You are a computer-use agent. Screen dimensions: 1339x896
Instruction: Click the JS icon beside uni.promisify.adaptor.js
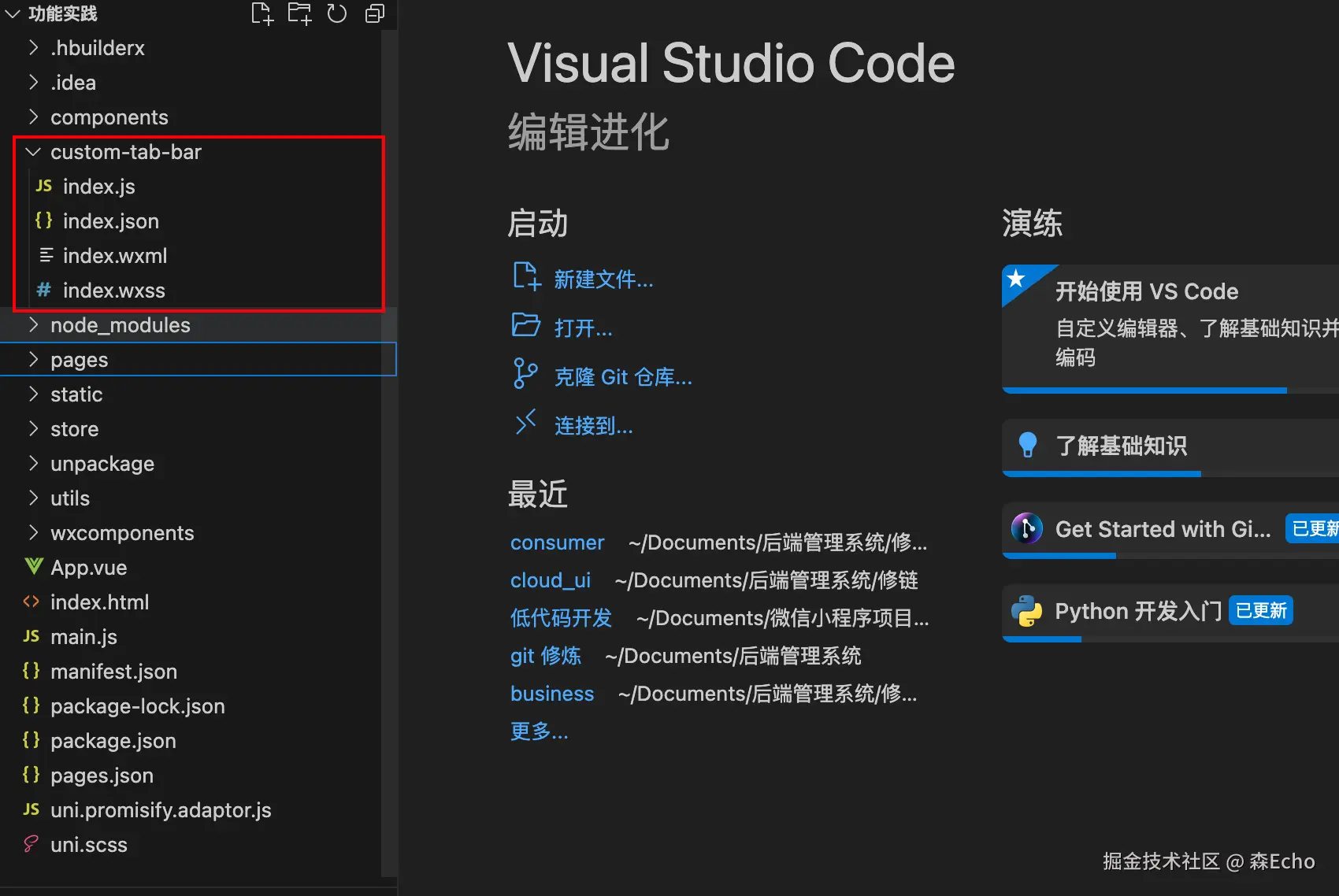click(x=32, y=809)
